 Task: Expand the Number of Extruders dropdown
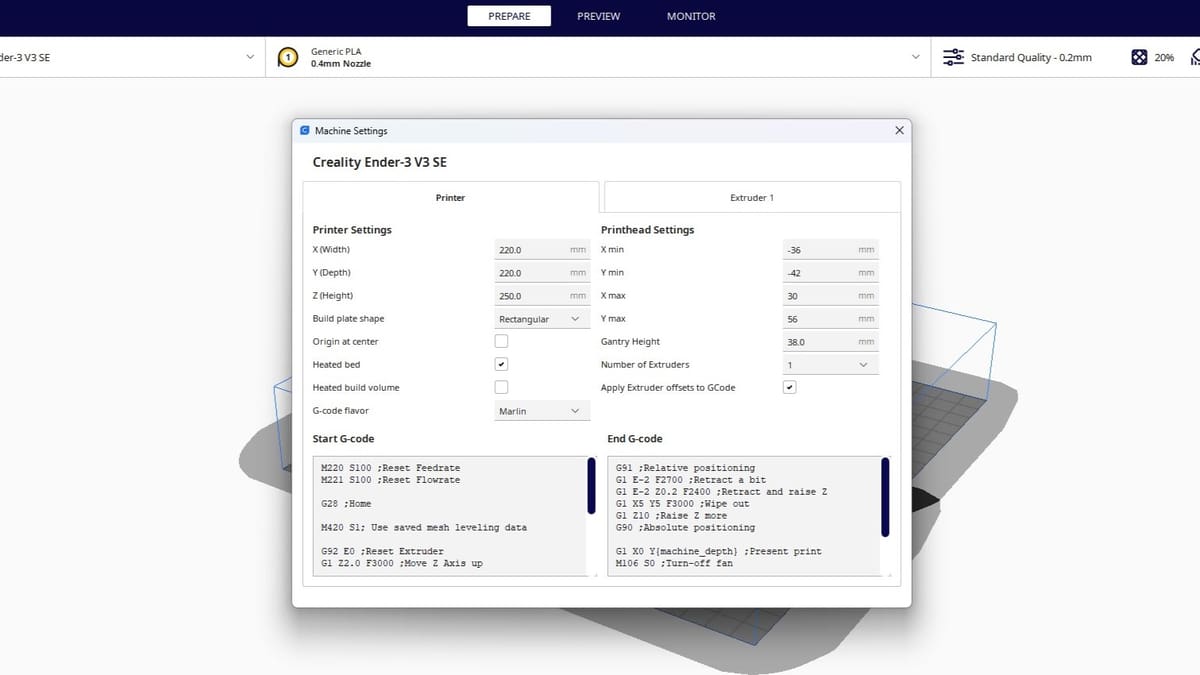point(830,365)
